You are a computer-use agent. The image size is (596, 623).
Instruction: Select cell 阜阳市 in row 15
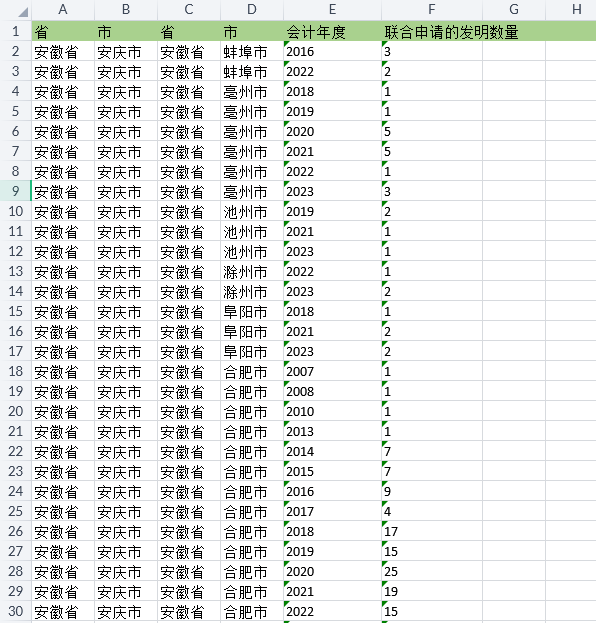tap(252, 311)
